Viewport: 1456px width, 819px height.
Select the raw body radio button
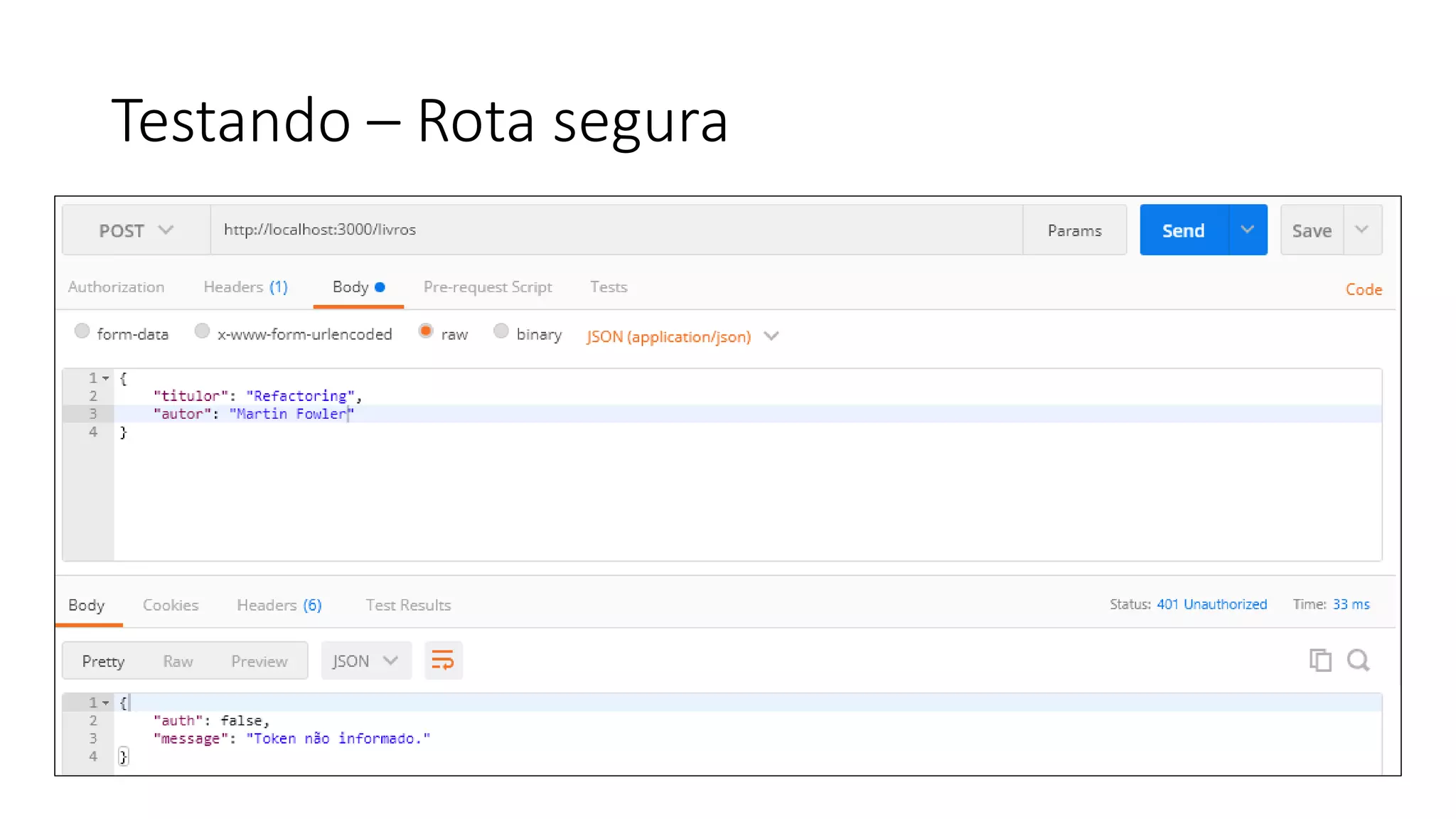click(426, 331)
